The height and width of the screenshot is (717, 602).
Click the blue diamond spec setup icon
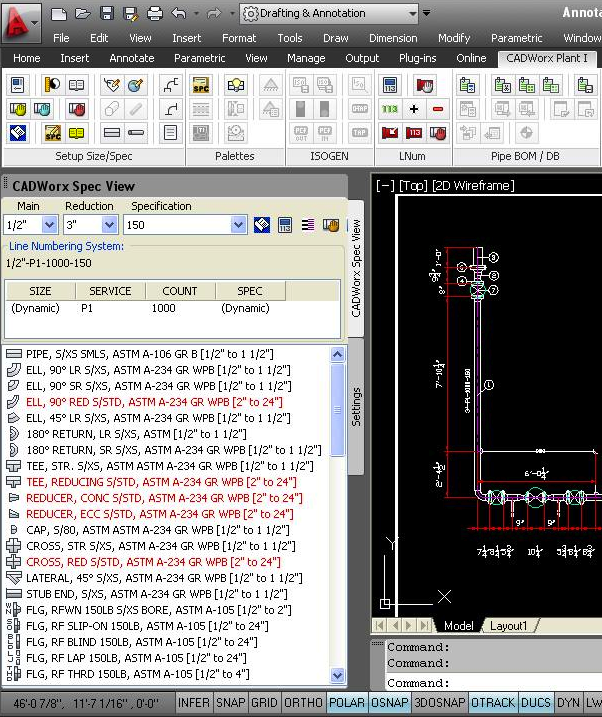(18, 133)
